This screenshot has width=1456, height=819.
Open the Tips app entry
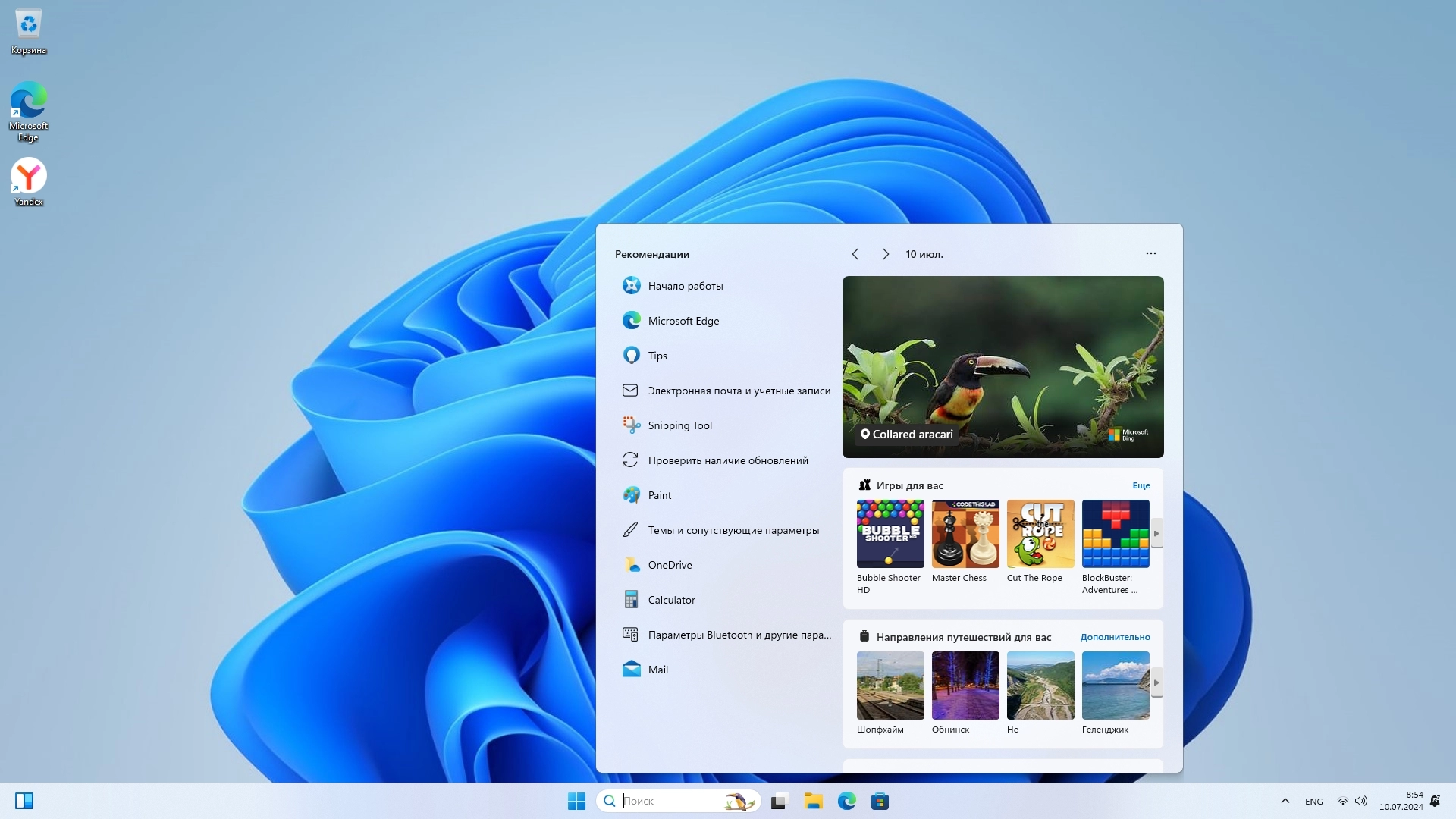click(657, 356)
